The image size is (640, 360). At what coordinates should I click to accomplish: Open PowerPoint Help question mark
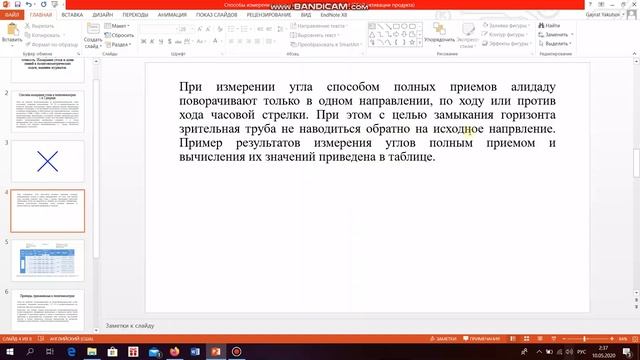tap(590, 4)
